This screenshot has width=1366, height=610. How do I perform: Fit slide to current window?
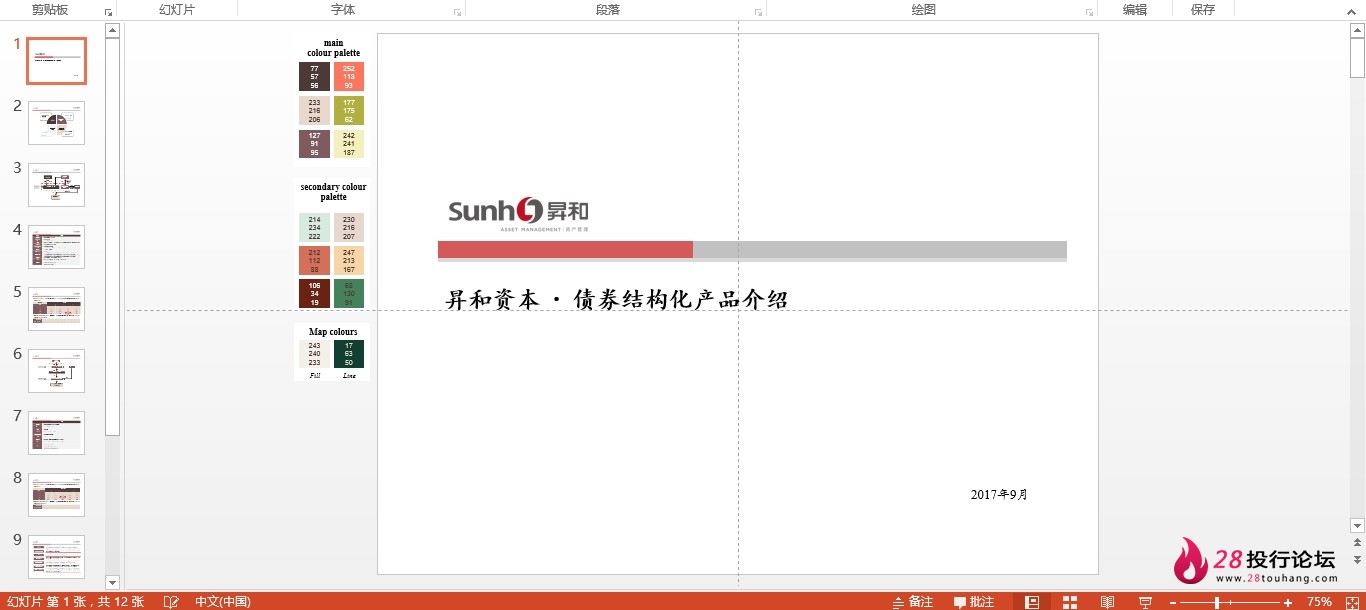click(1350, 602)
